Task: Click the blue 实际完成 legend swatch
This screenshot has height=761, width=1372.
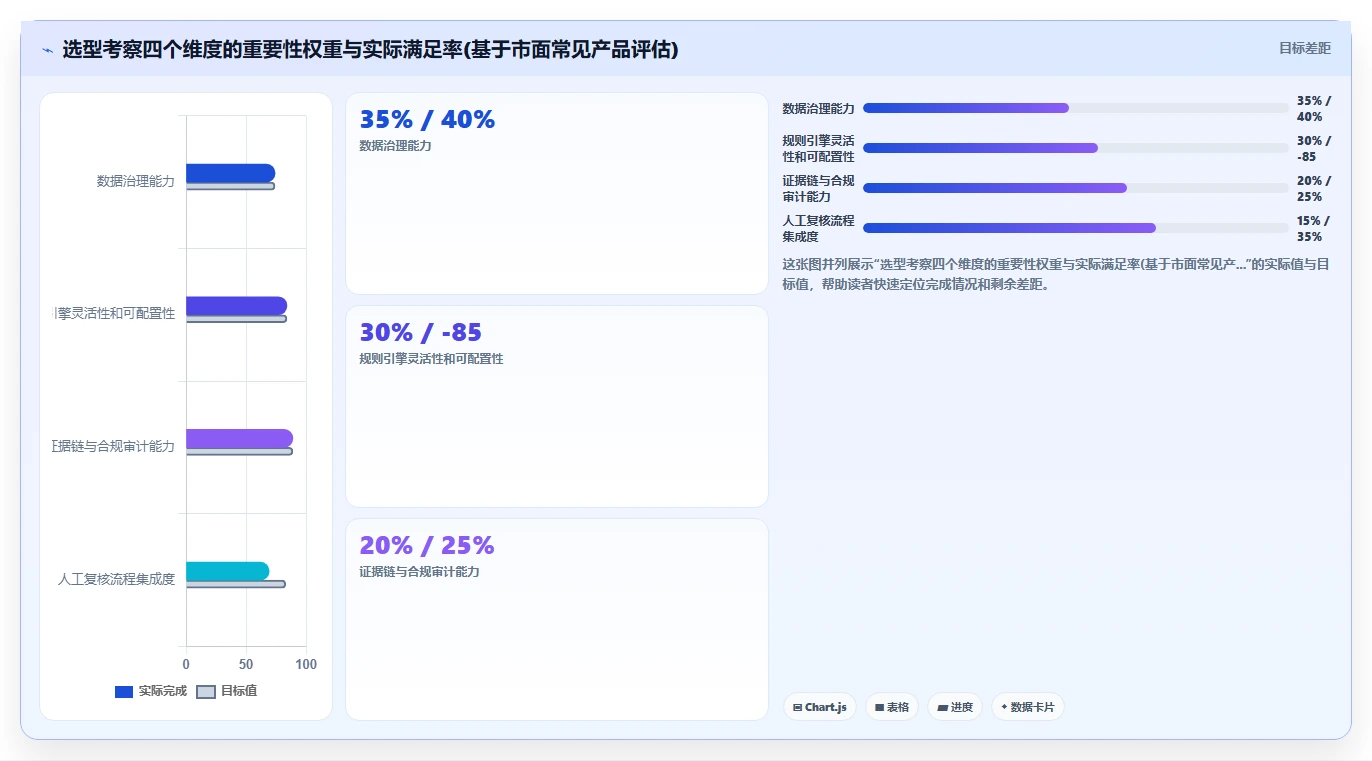Action: tap(124, 692)
